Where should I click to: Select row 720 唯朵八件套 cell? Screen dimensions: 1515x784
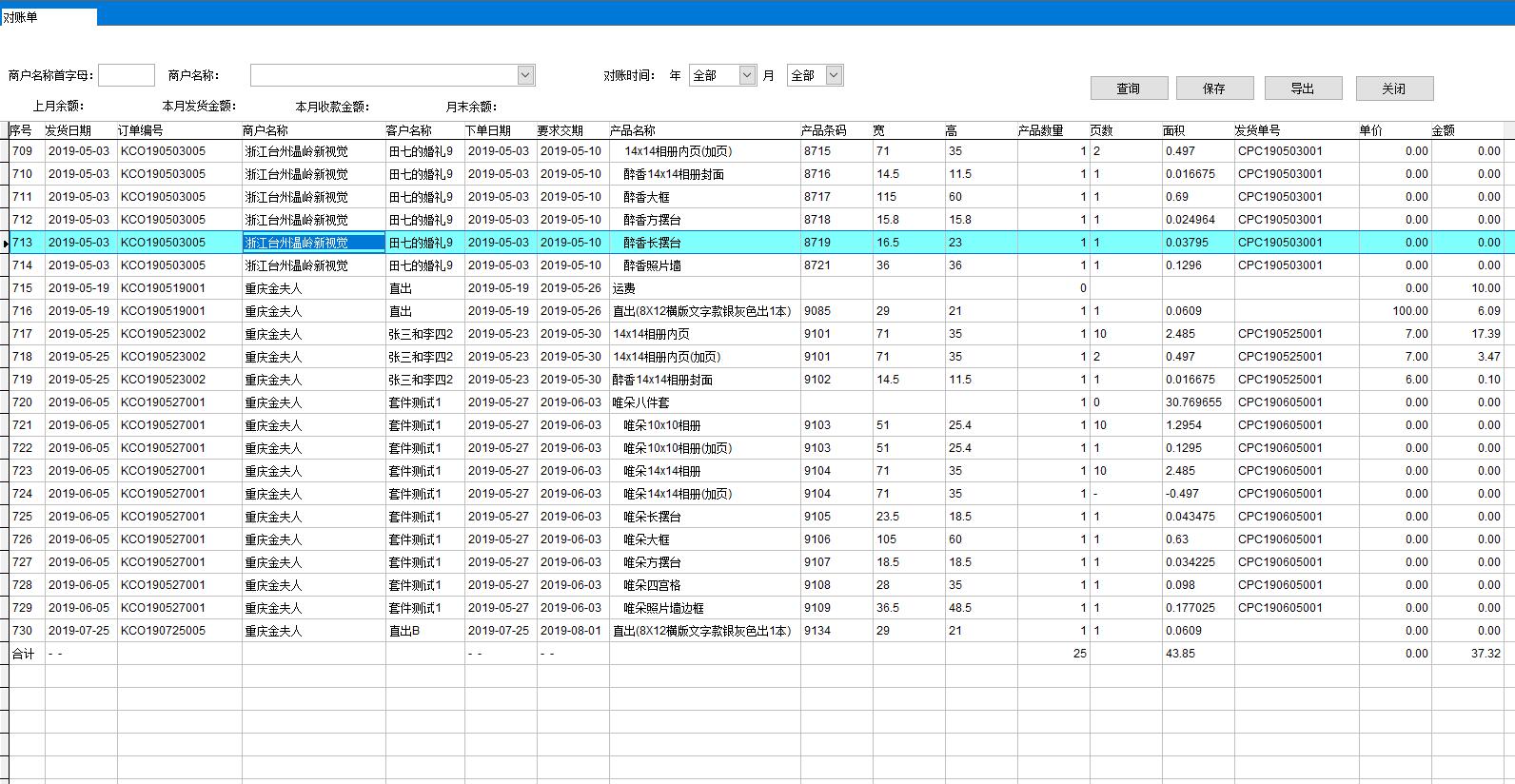pyautogui.click(x=640, y=402)
